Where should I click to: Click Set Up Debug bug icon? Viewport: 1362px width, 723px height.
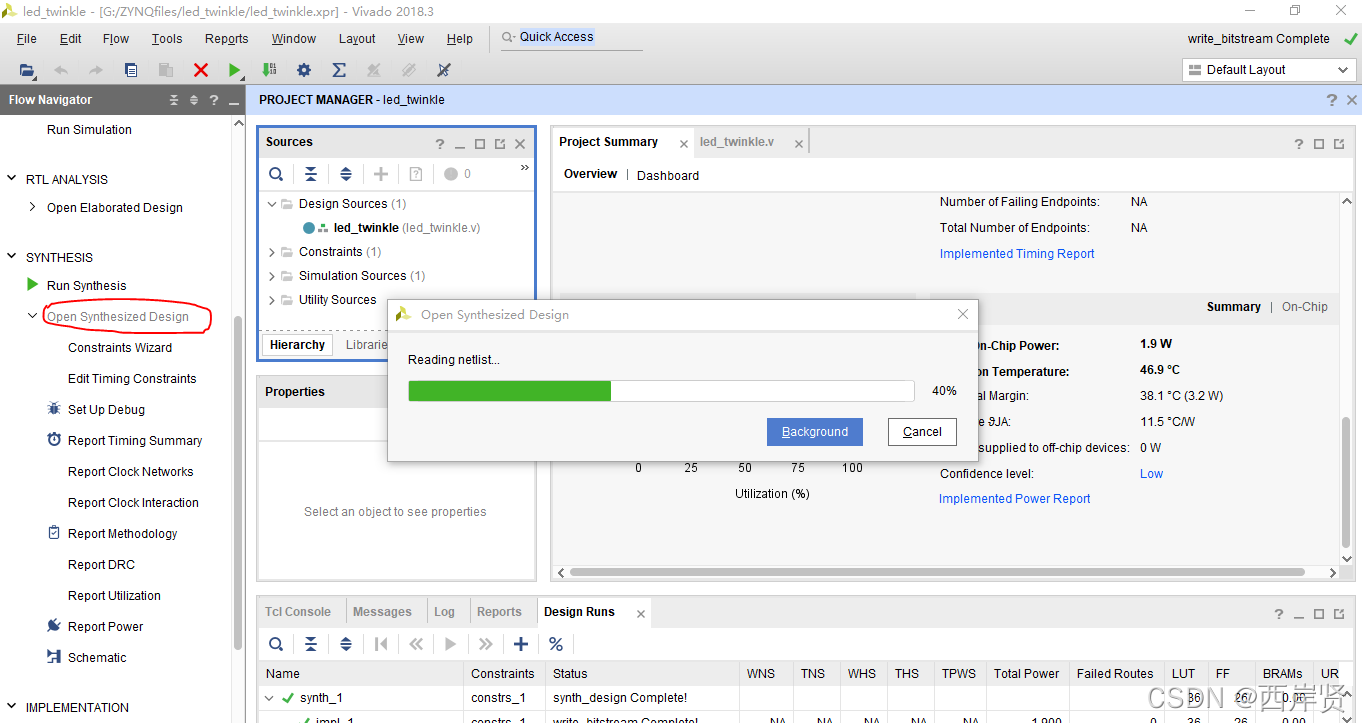[x=54, y=409]
